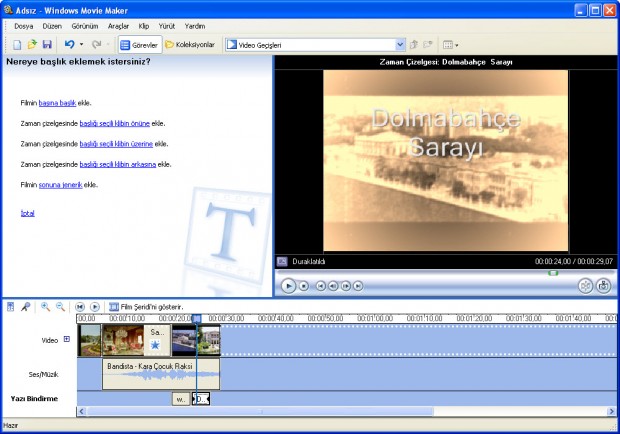Click the İptal link
Screen dimensions: 620x434
[28, 213]
